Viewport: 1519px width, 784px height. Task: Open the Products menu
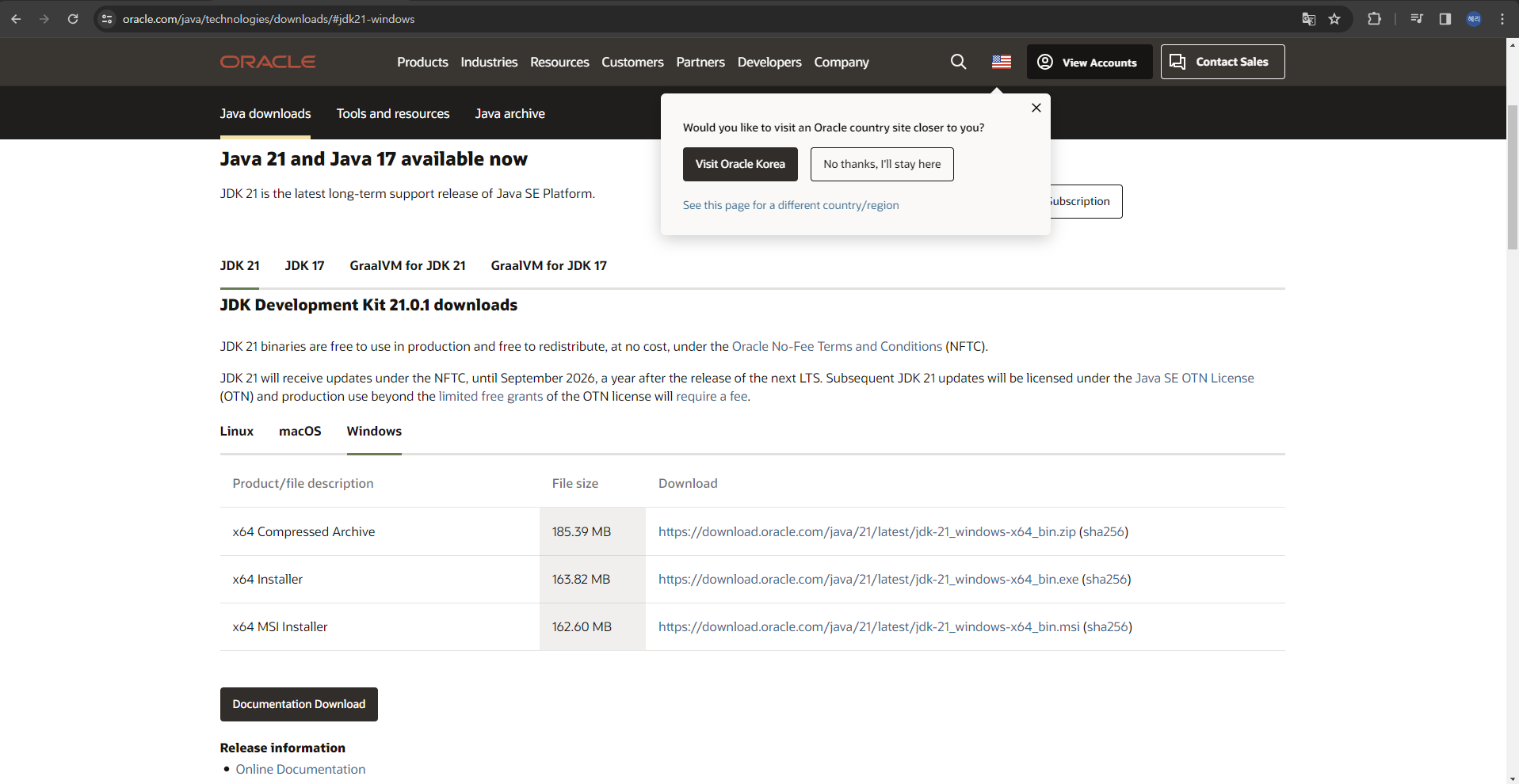[x=422, y=62]
